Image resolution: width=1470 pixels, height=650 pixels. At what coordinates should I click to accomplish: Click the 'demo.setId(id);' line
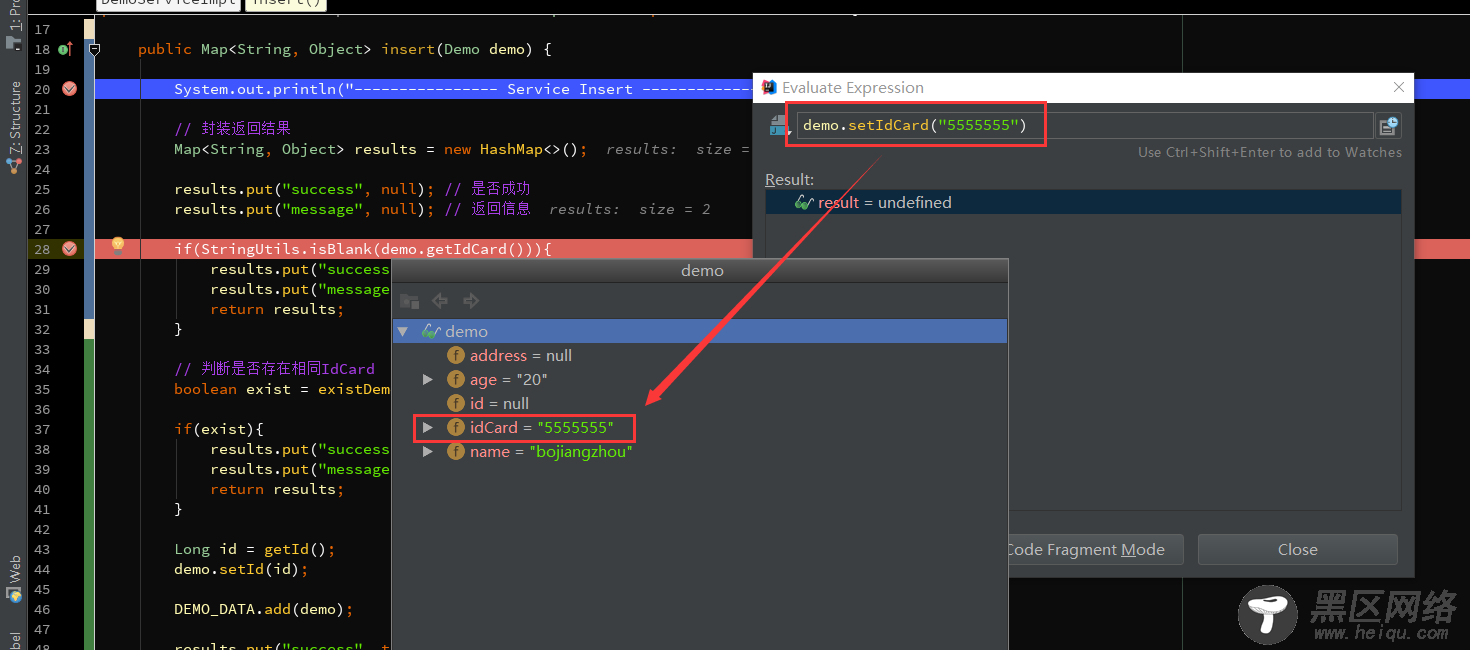coord(241,569)
